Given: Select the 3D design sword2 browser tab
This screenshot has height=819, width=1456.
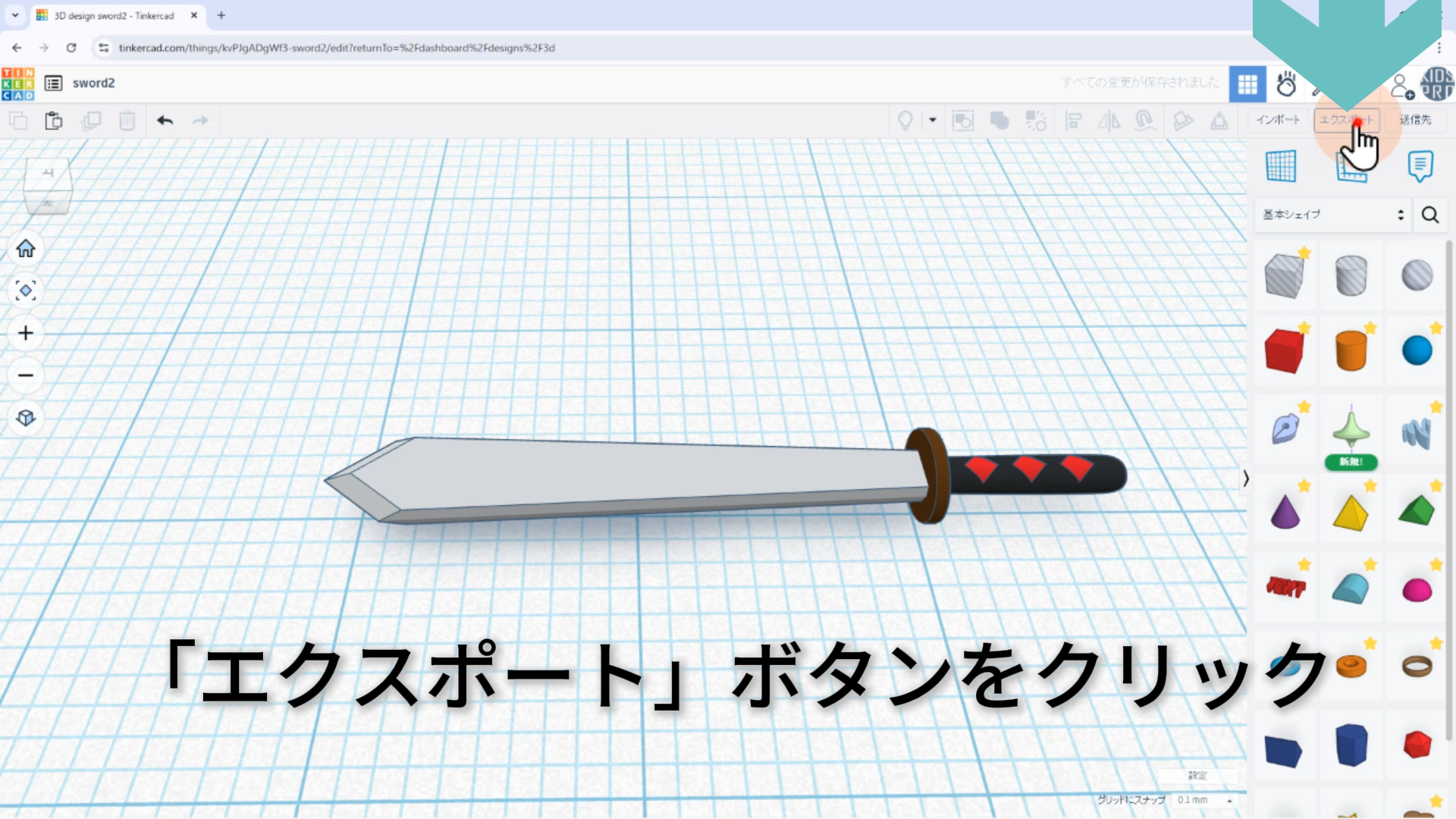Looking at the screenshot, I should [114, 15].
